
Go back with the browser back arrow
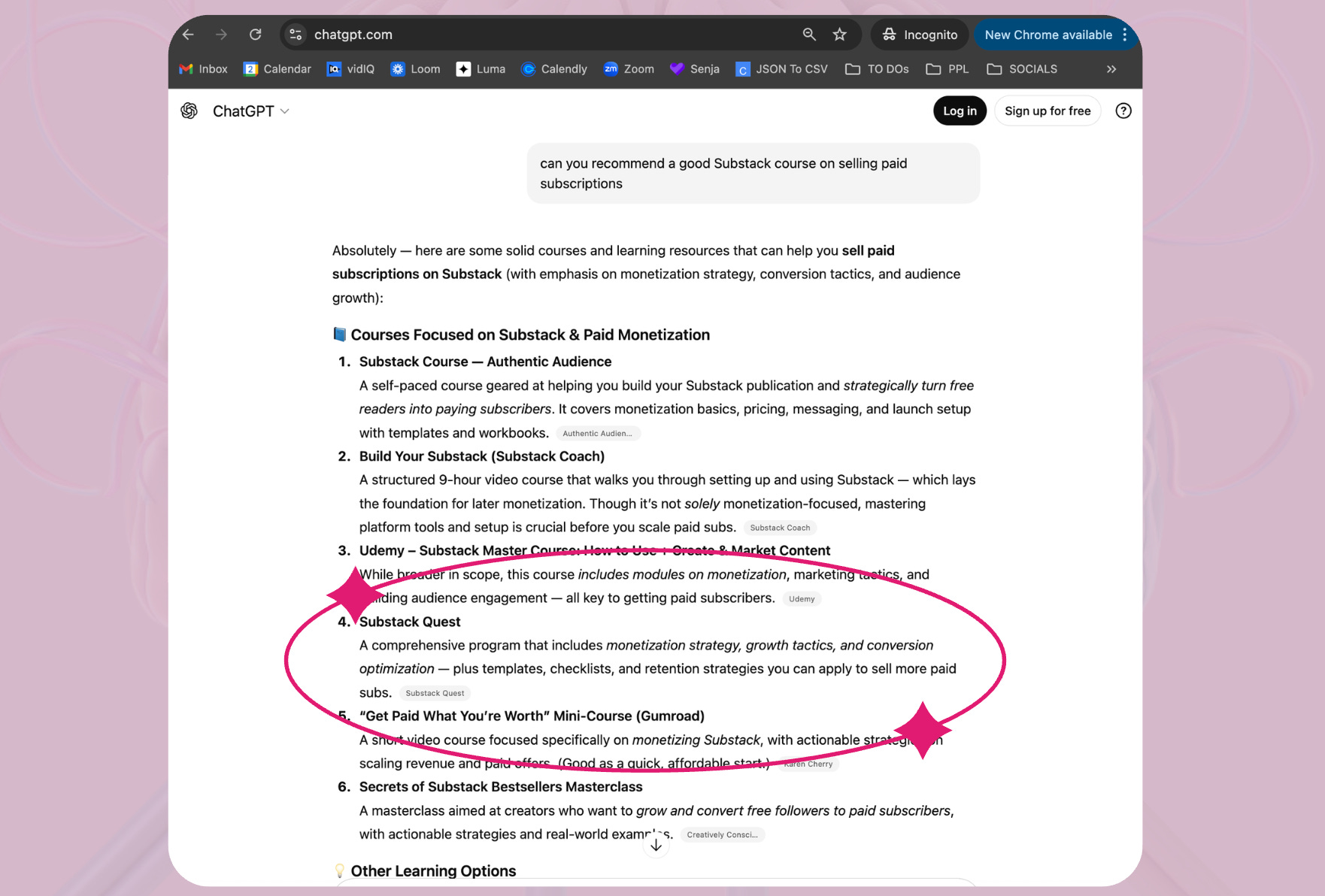tap(188, 35)
